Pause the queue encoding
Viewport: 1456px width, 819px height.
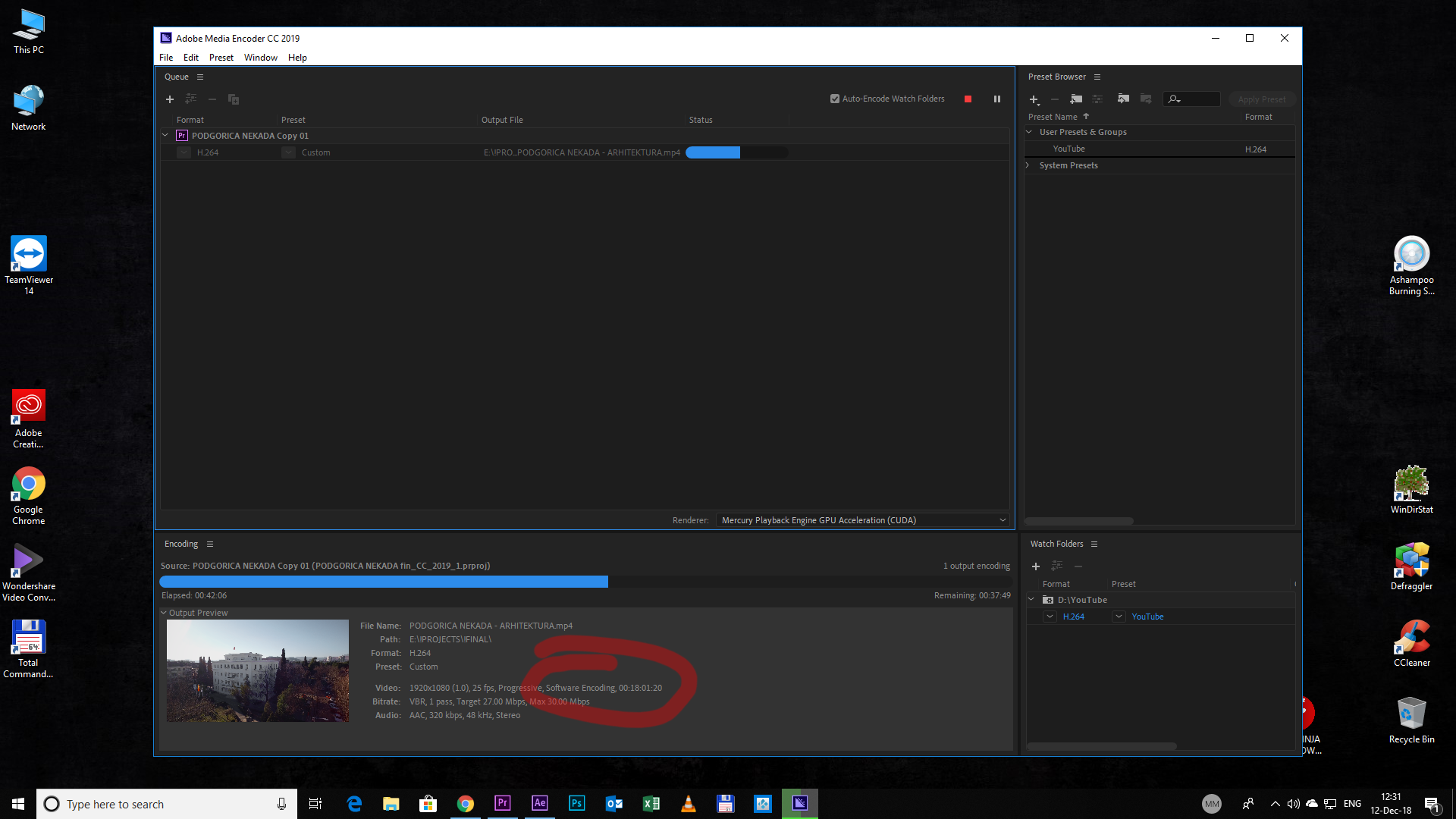[x=997, y=99]
